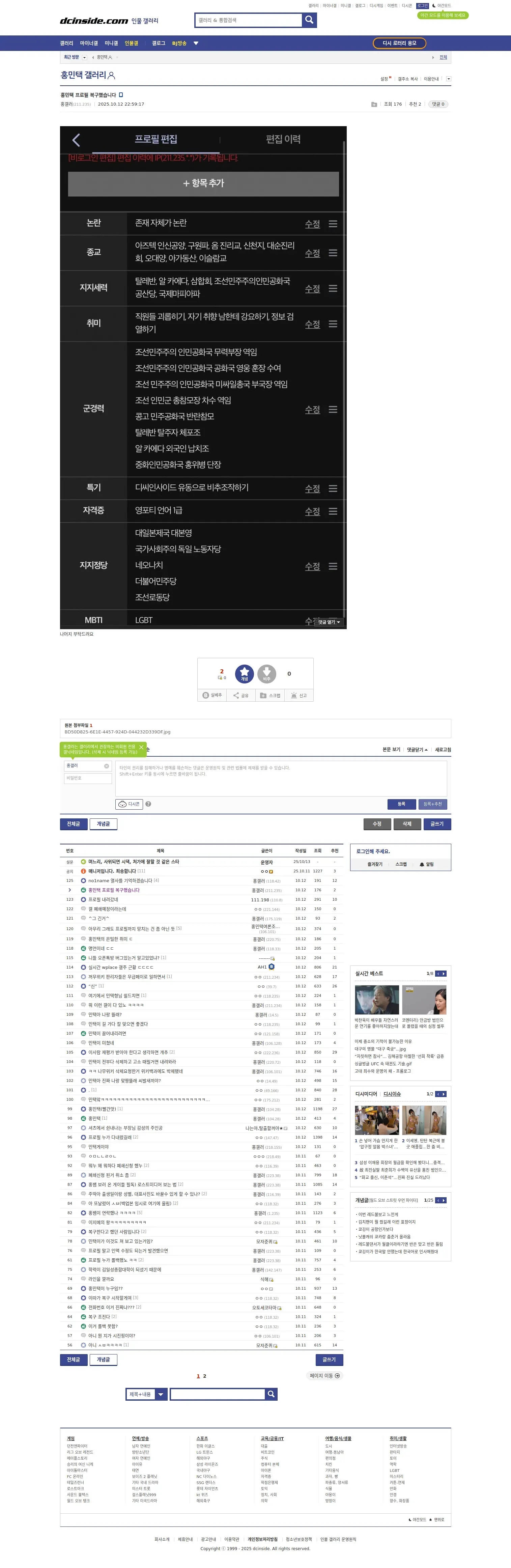Open the BJ방송 menu item
Image resolution: width=511 pixels, height=1568 pixels.
coord(179,43)
